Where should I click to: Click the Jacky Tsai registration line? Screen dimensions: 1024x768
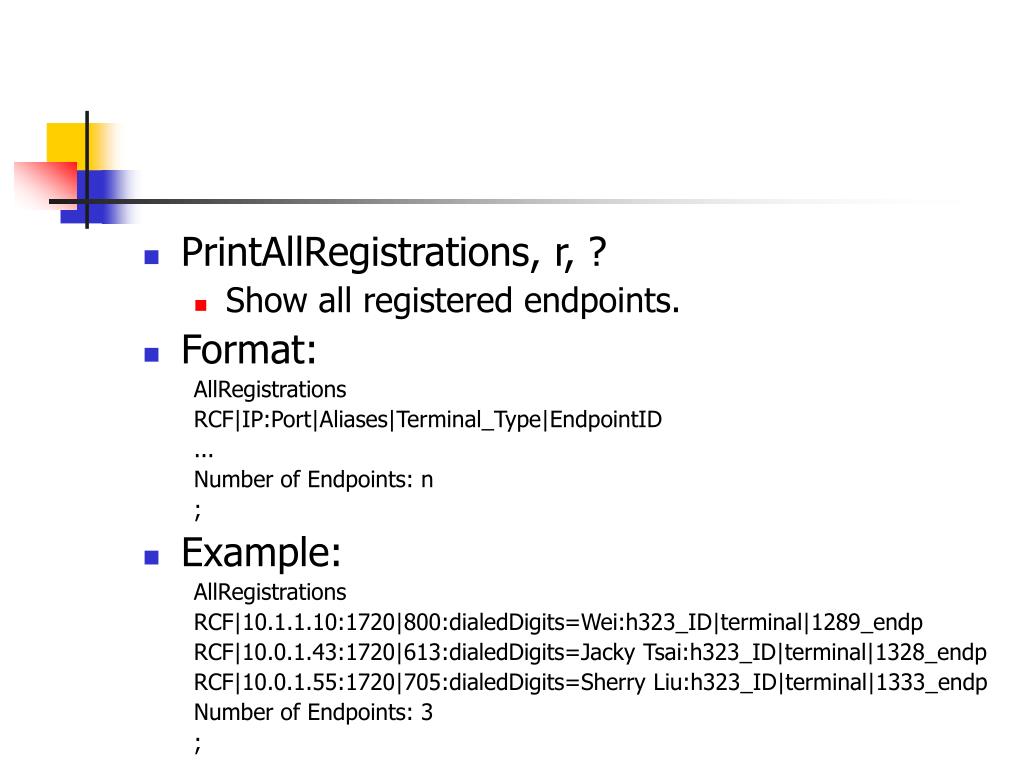point(590,652)
